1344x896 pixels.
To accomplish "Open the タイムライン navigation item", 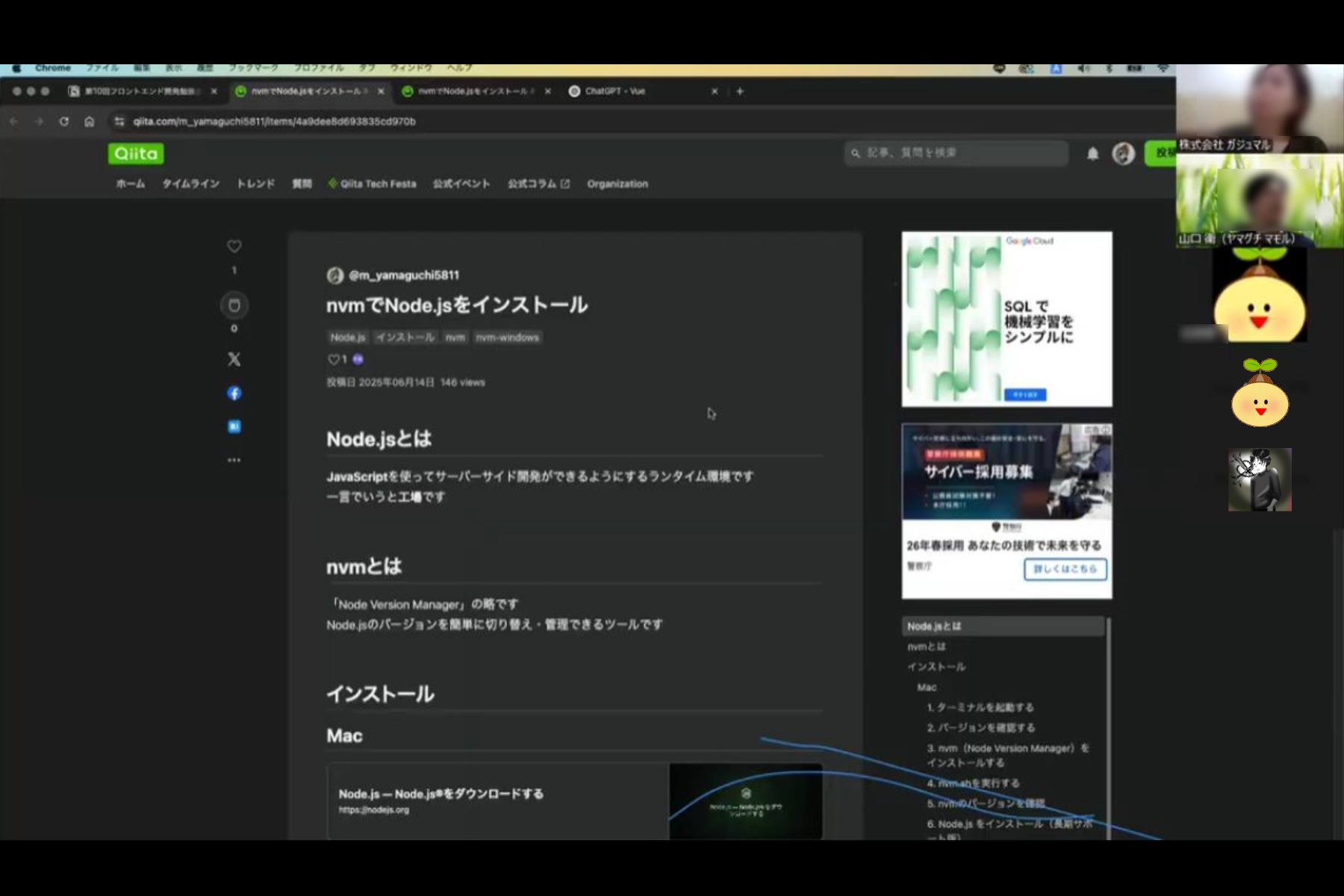I will (190, 184).
